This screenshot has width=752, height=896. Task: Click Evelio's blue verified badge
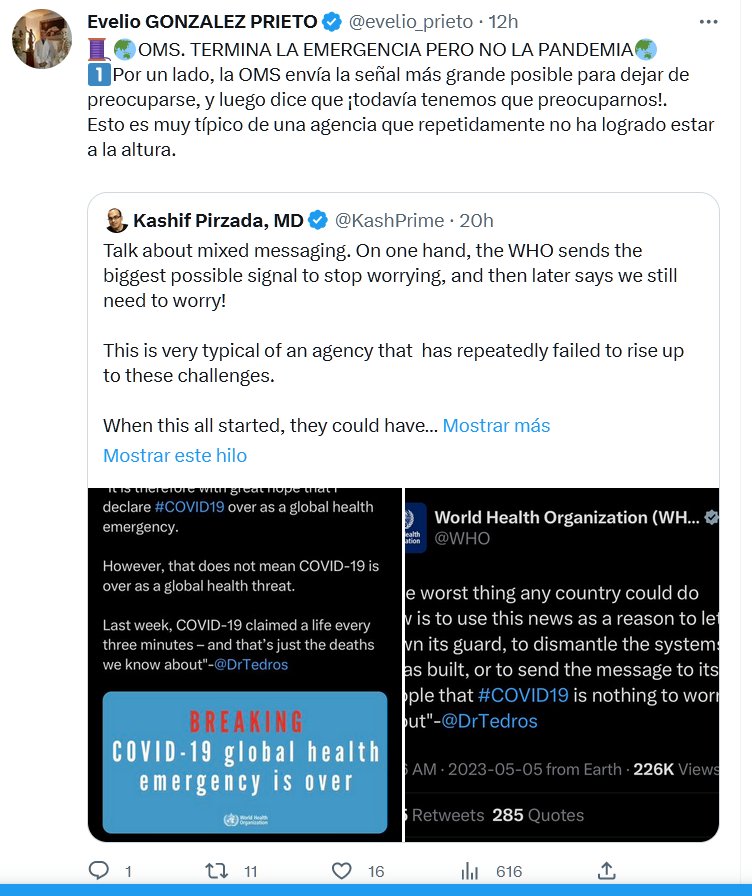333,22
